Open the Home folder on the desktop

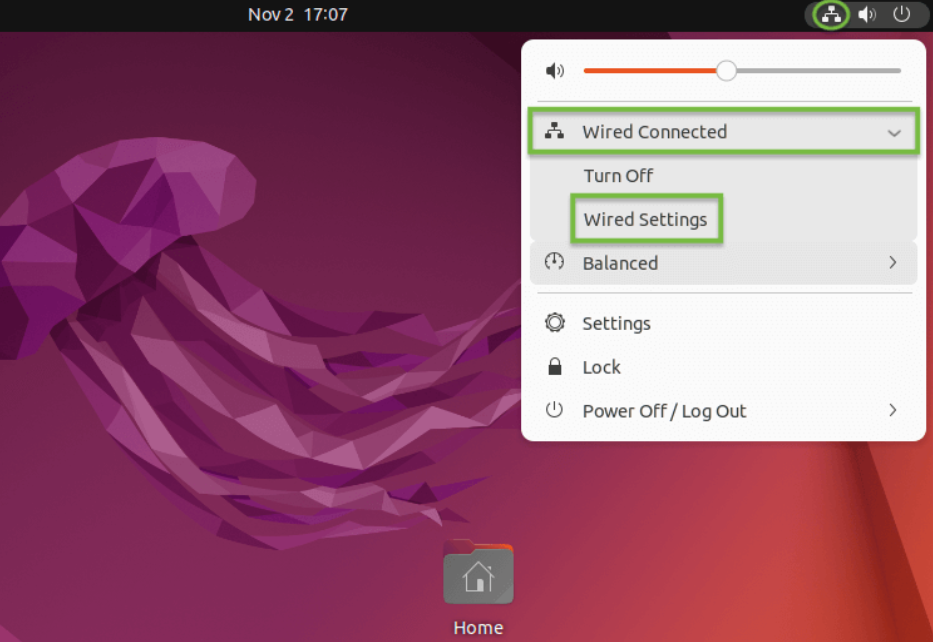tap(478, 573)
